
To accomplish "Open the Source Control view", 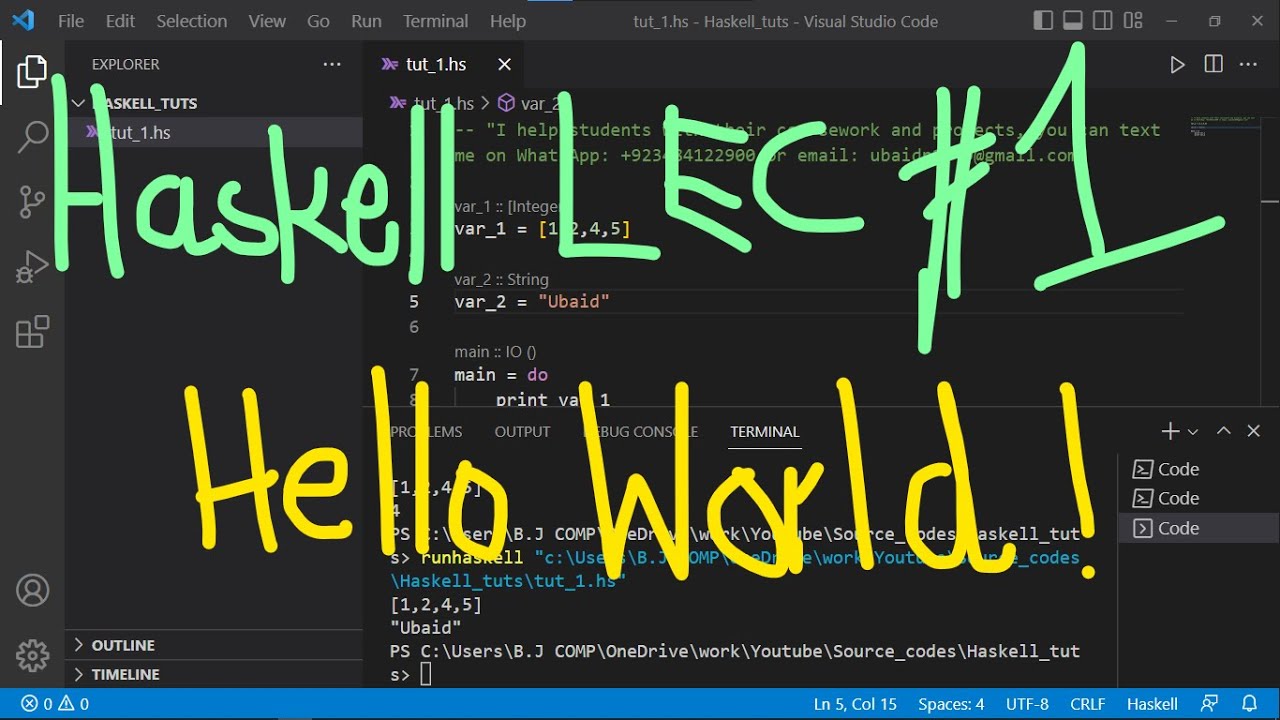I will [x=32, y=202].
